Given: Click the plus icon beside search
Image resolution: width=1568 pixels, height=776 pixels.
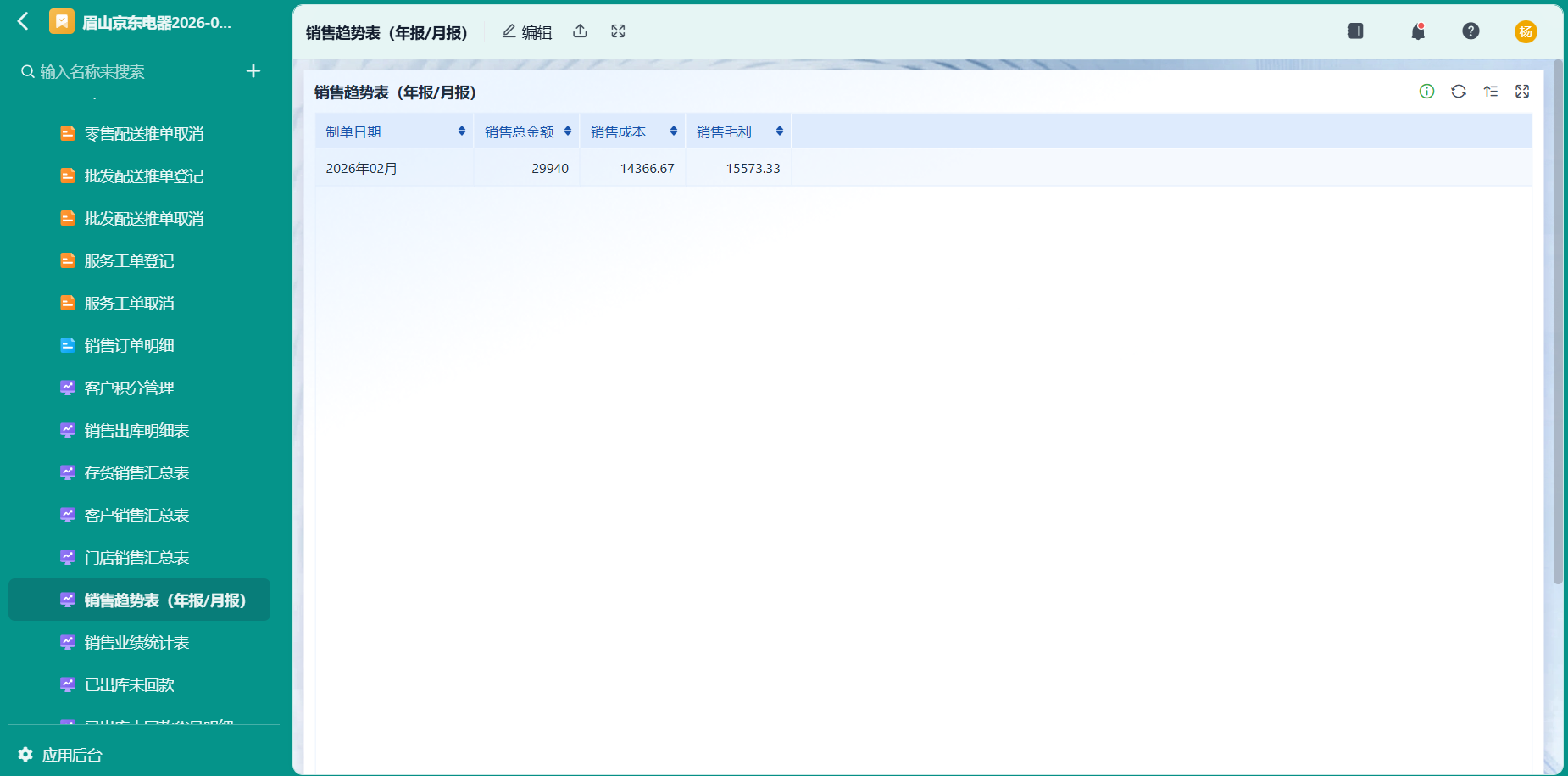Looking at the screenshot, I should [253, 71].
